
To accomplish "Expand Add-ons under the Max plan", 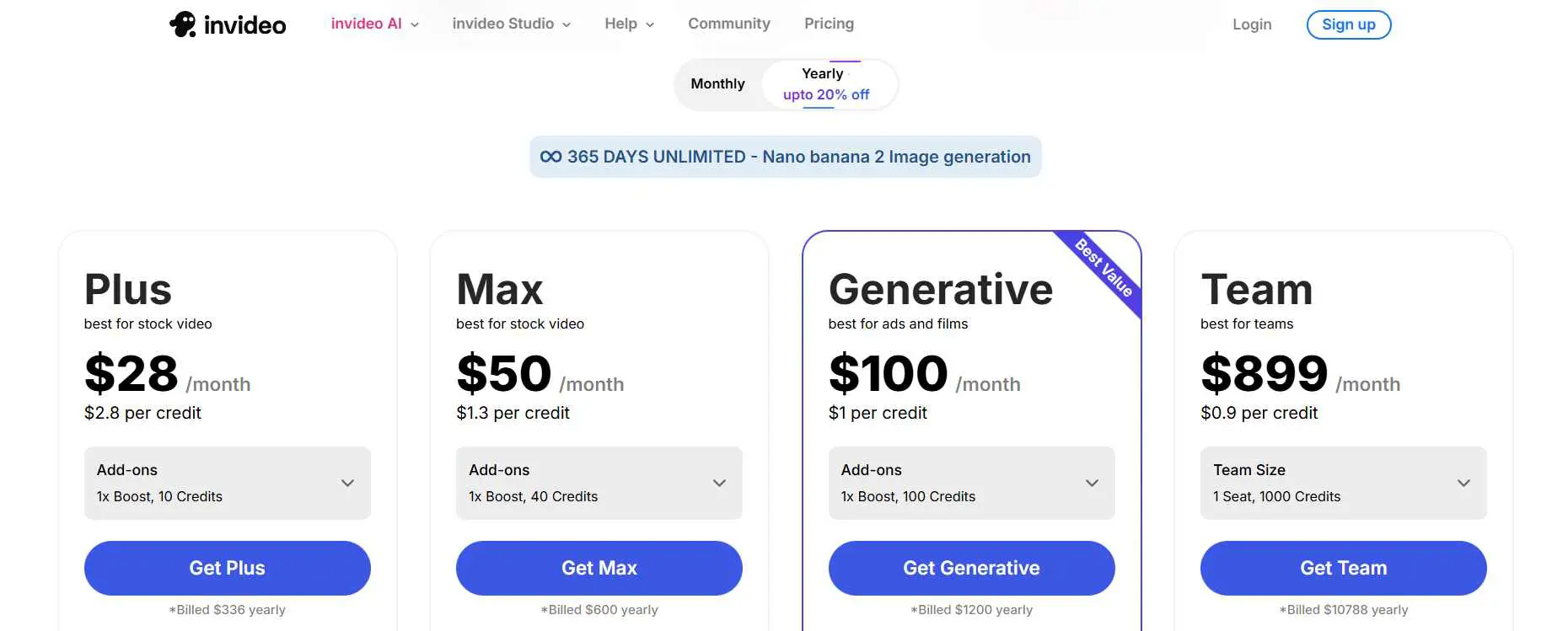I will [x=718, y=483].
